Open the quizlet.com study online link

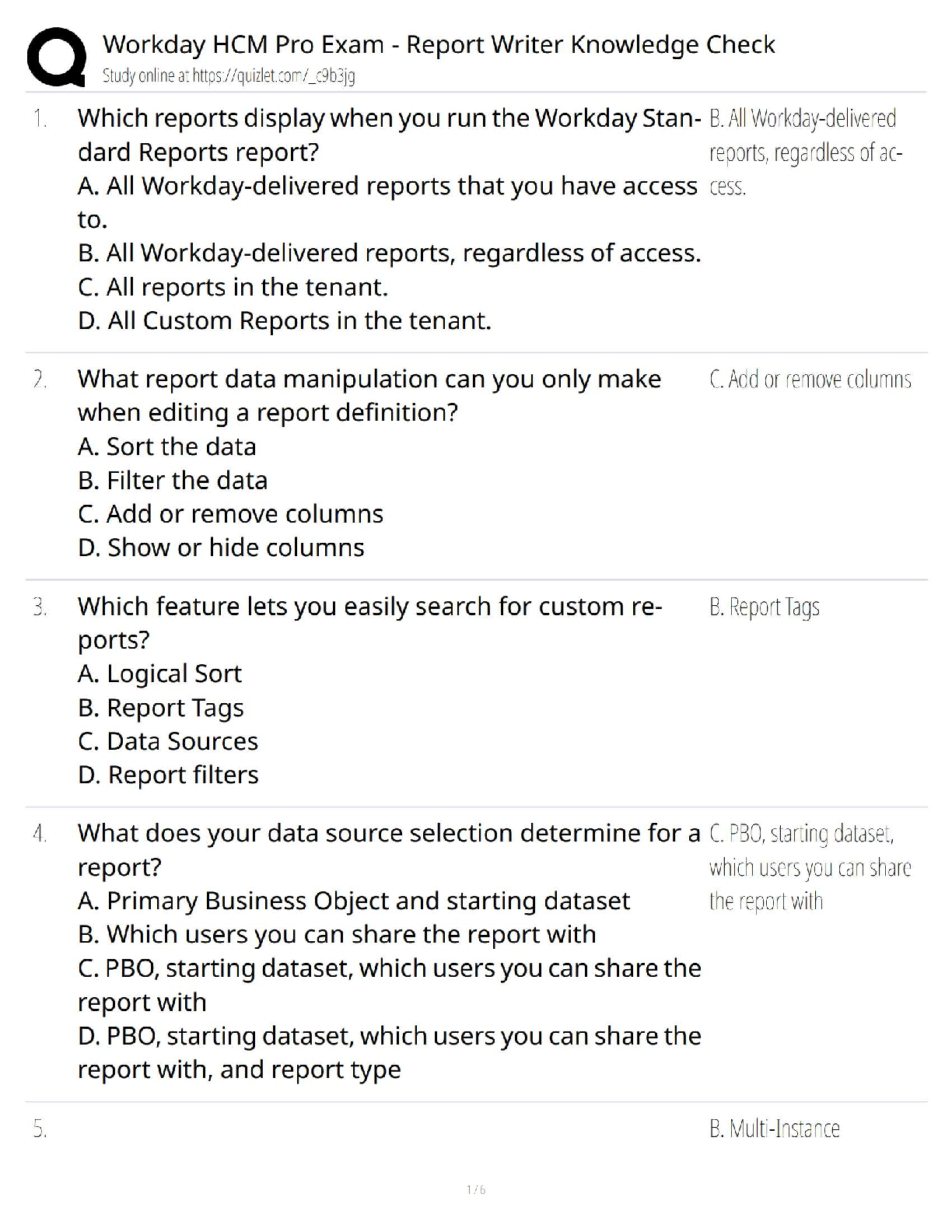(x=229, y=75)
